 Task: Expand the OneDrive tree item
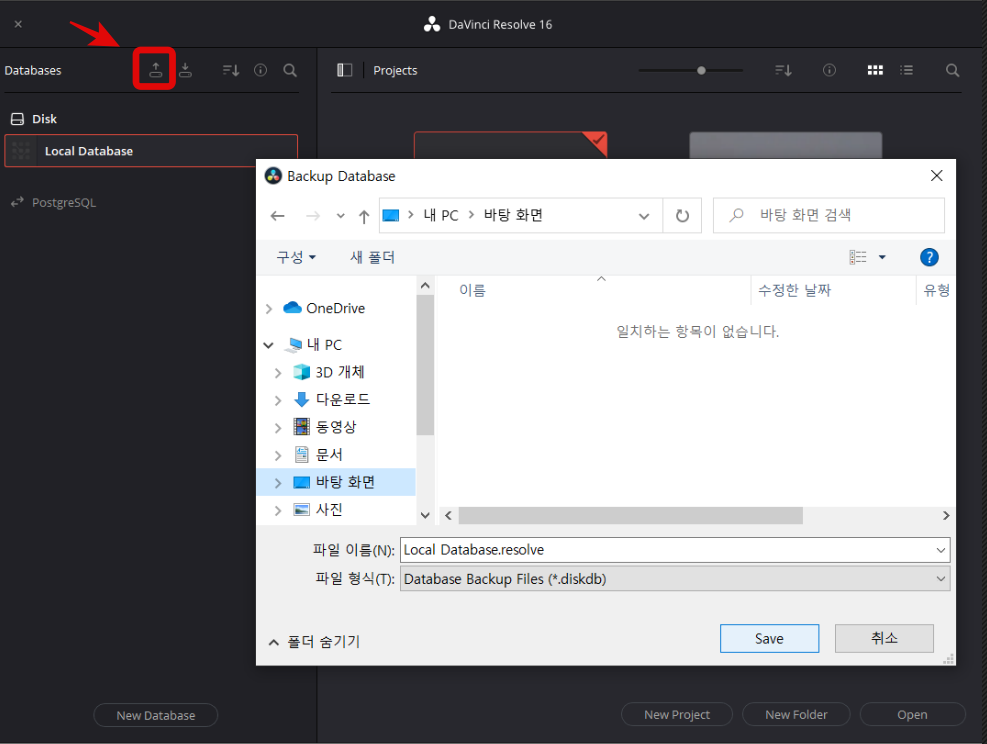point(267,308)
